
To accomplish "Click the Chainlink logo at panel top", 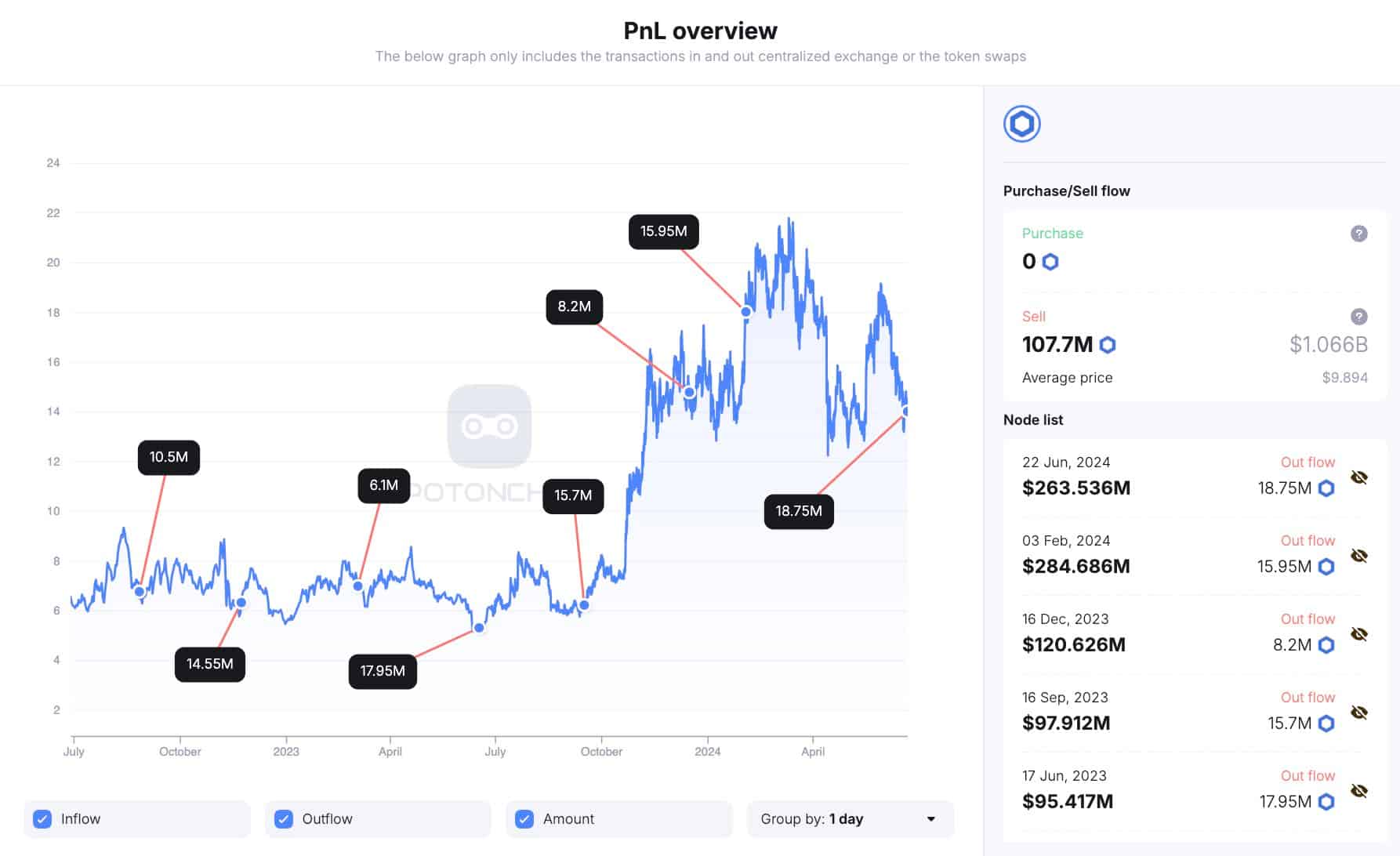I will pos(1021,123).
